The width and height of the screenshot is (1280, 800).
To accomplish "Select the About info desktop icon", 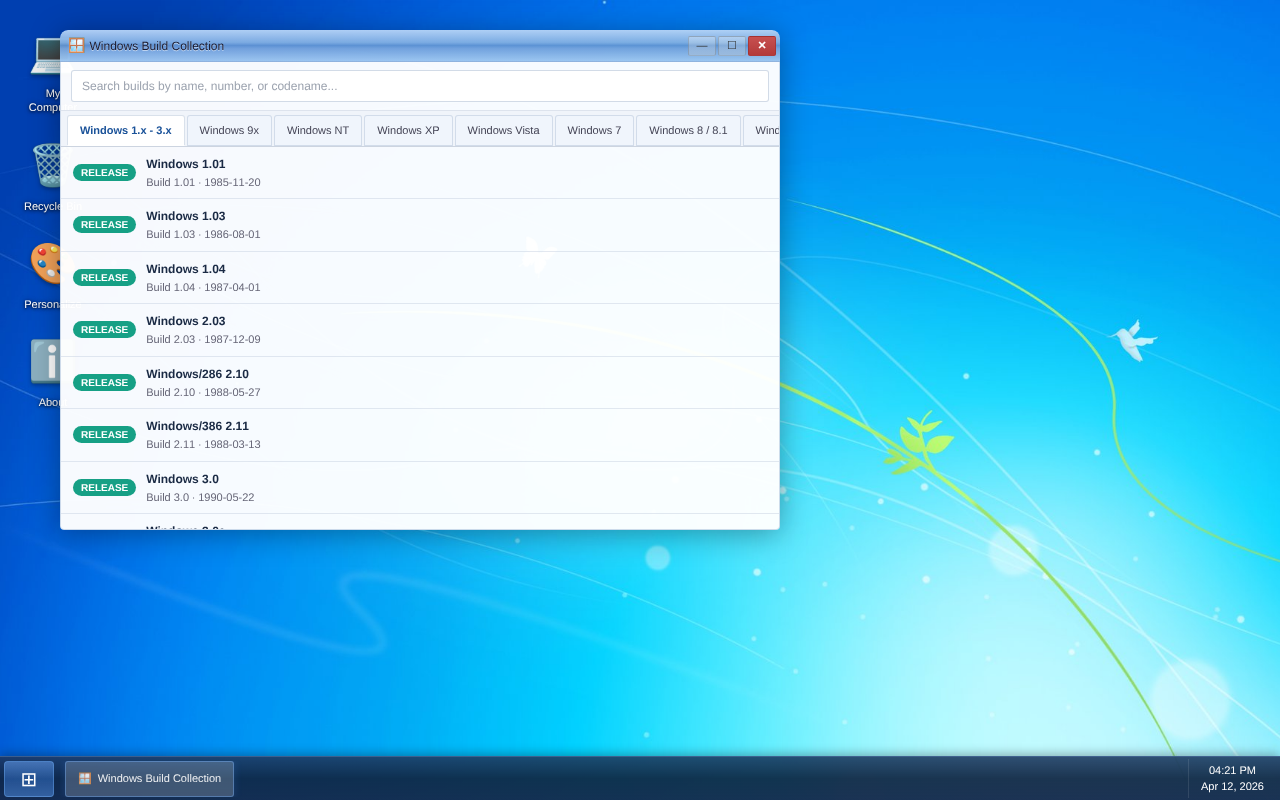I will click(44, 373).
